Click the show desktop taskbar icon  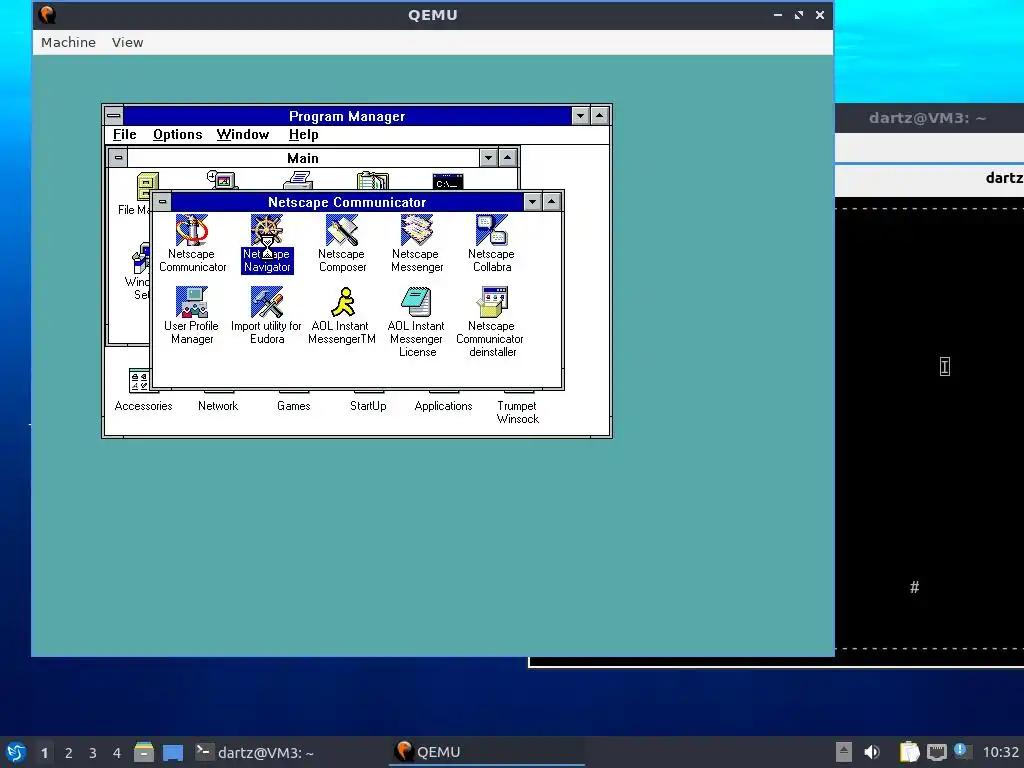coord(173,752)
